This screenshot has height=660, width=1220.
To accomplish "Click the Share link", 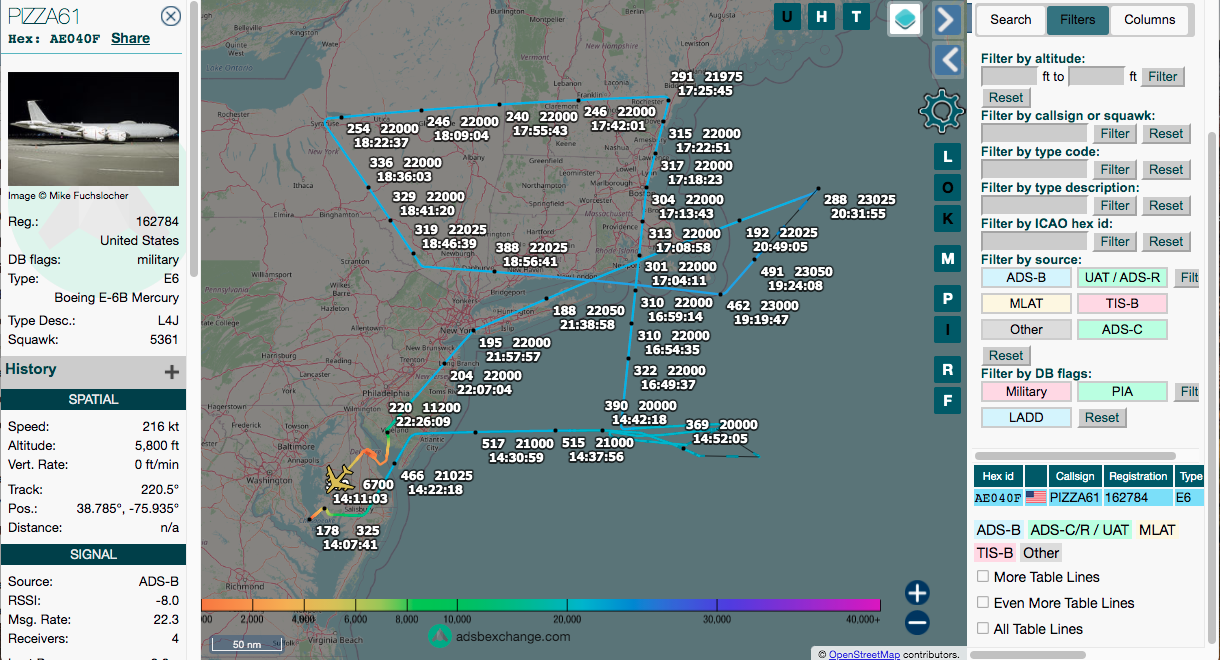I will click(x=130, y=38).
